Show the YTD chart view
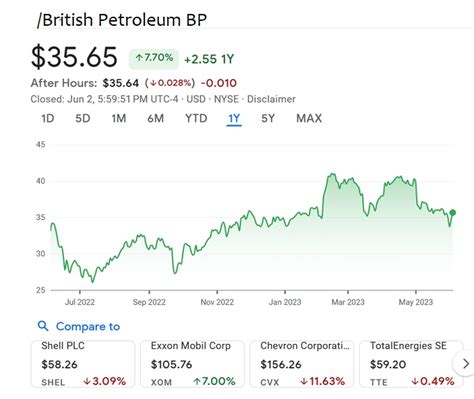 point(196,118)
